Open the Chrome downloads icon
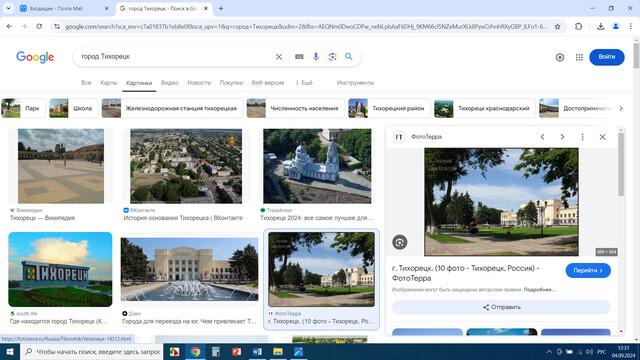Viewport: 640px width, 360px height. tap(600, 27)
